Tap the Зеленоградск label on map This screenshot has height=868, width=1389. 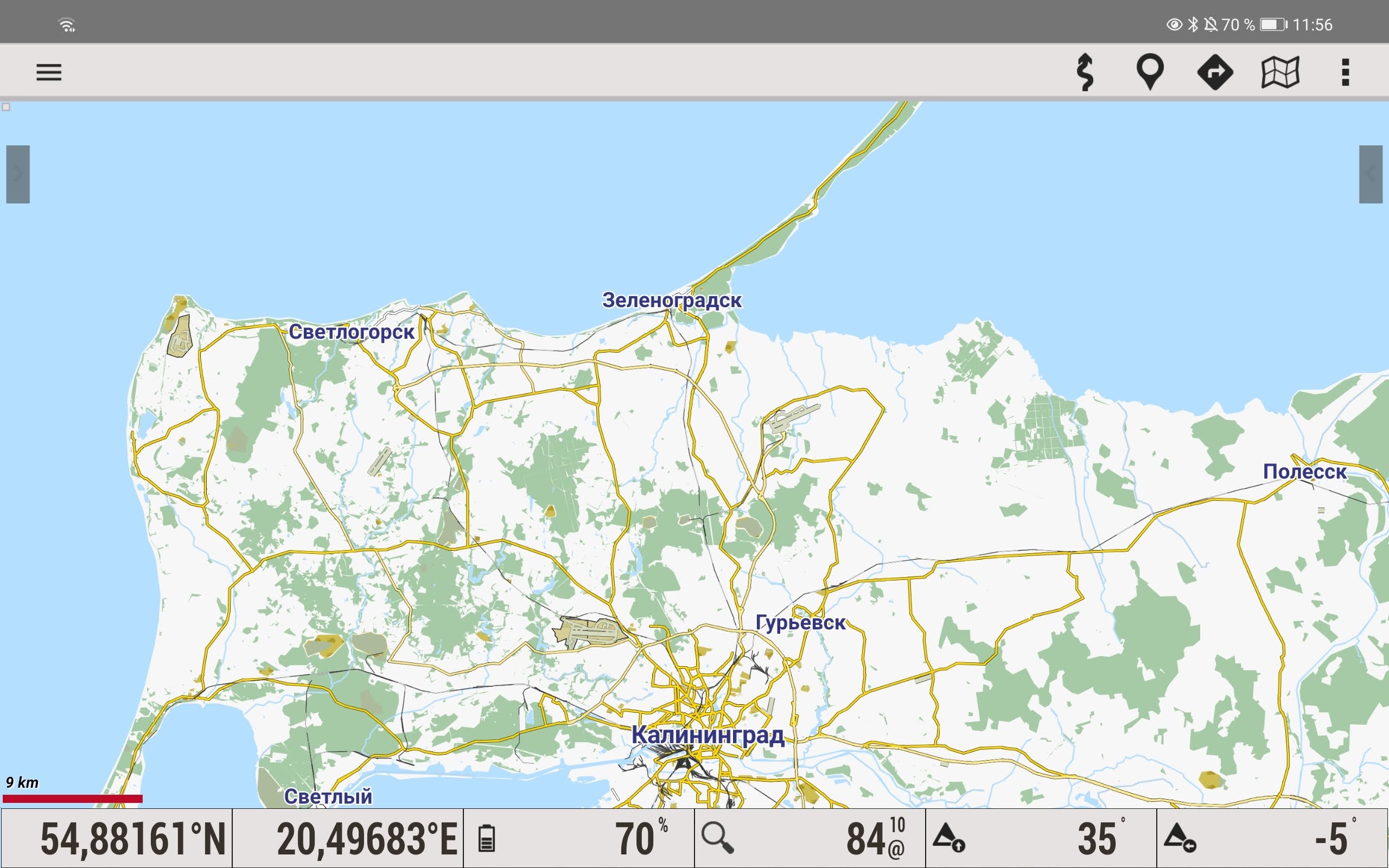(672, 300)
